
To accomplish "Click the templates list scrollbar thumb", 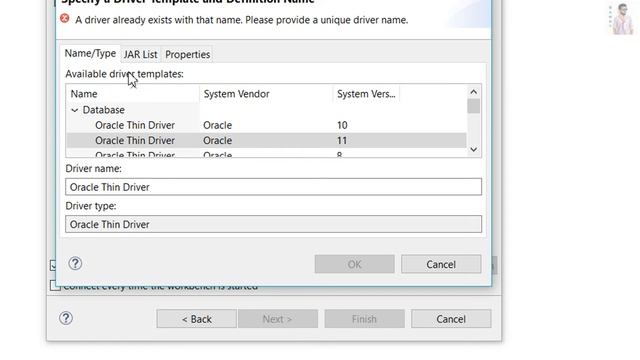I will [x=473, y=106].
